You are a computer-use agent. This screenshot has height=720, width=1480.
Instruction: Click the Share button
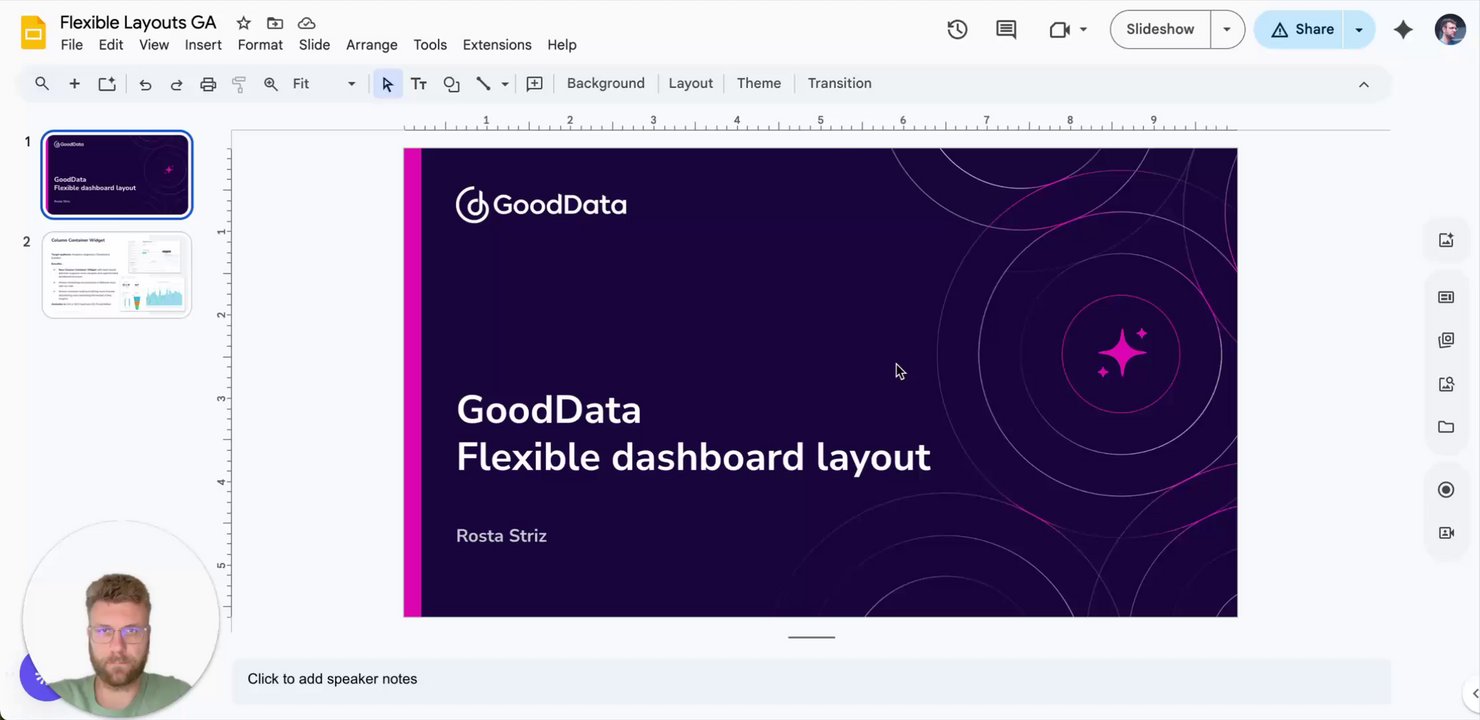tap(1301, 30)
